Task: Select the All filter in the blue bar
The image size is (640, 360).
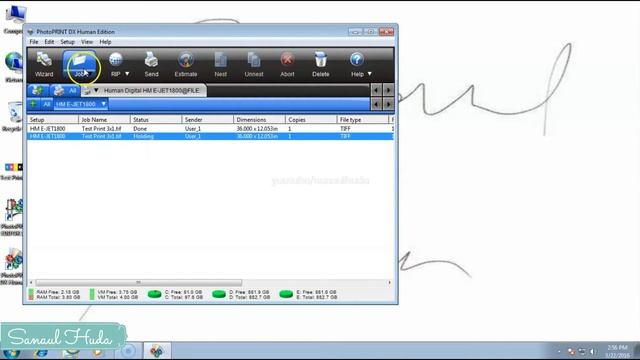Action: coord(47,104)
